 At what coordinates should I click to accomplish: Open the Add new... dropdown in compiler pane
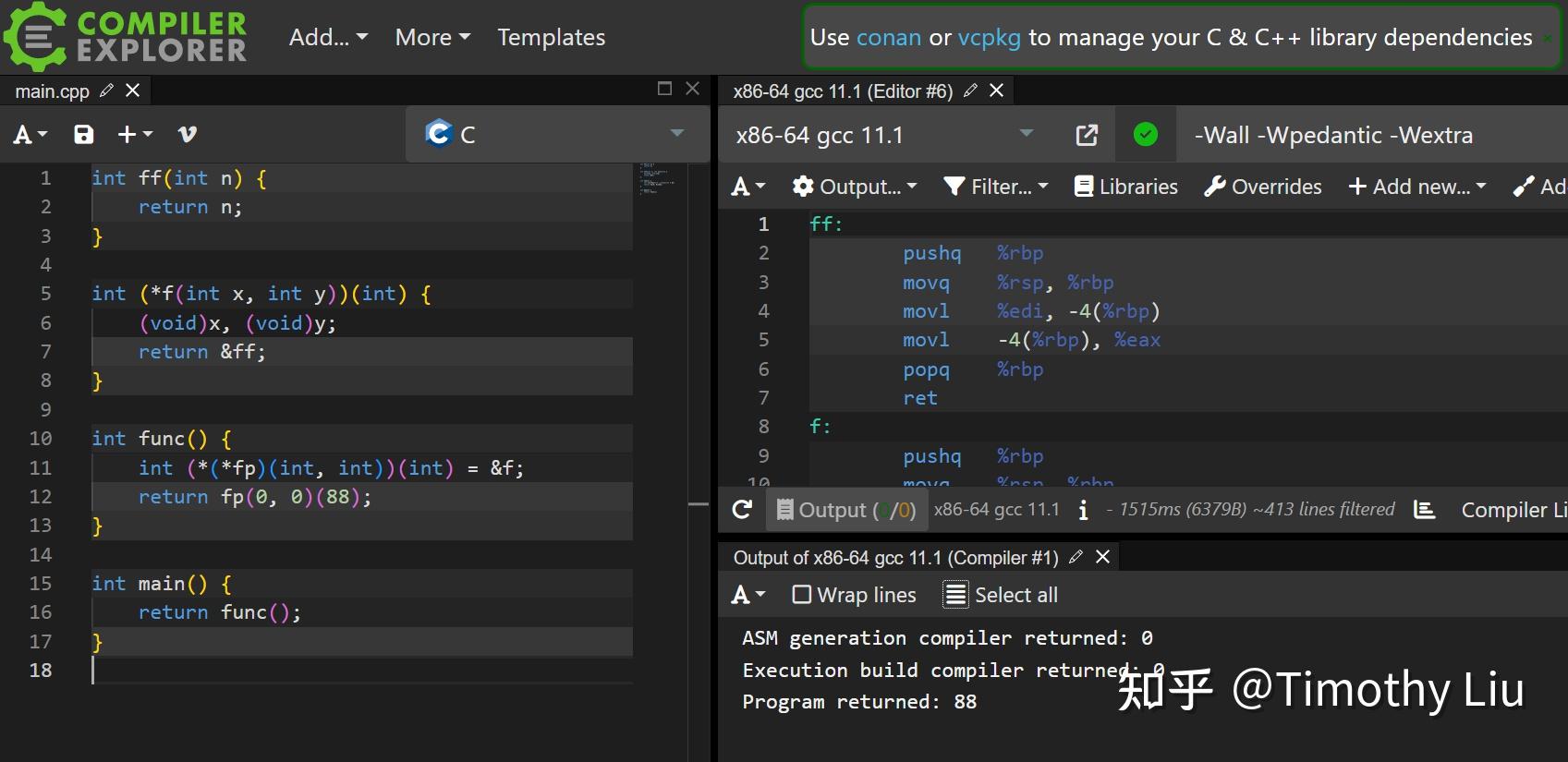coord(1417,187)
